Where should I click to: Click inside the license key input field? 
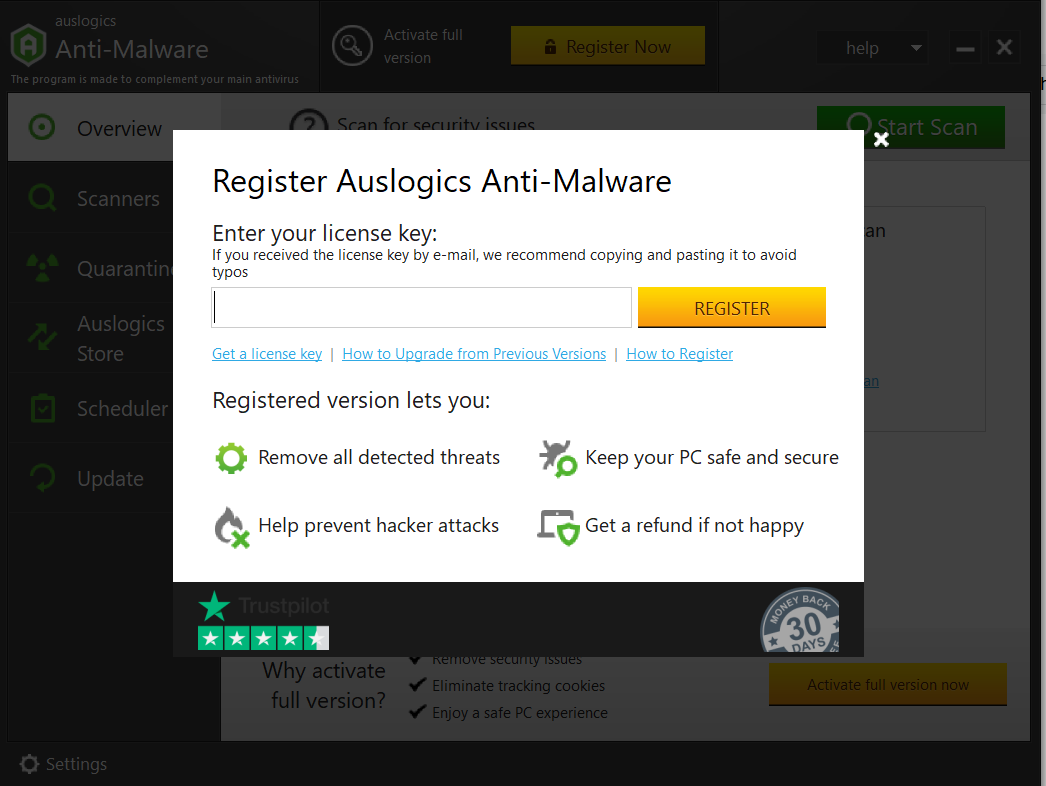(x=420, y=307)
